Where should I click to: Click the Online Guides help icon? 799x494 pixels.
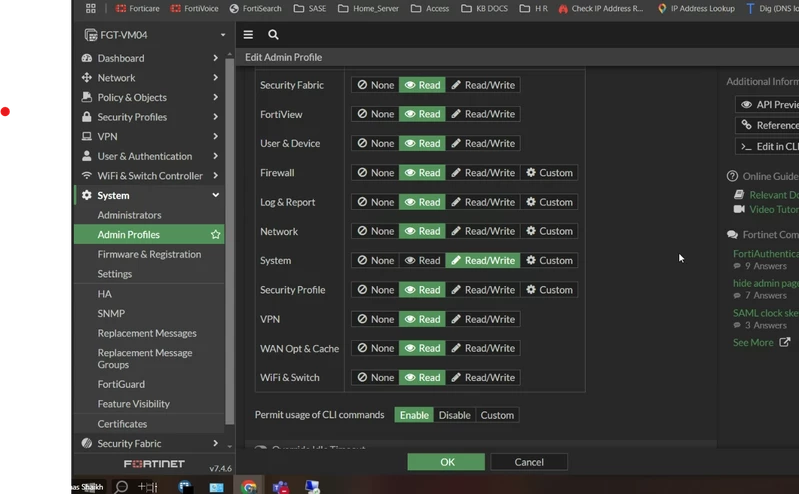pos(732,176)
